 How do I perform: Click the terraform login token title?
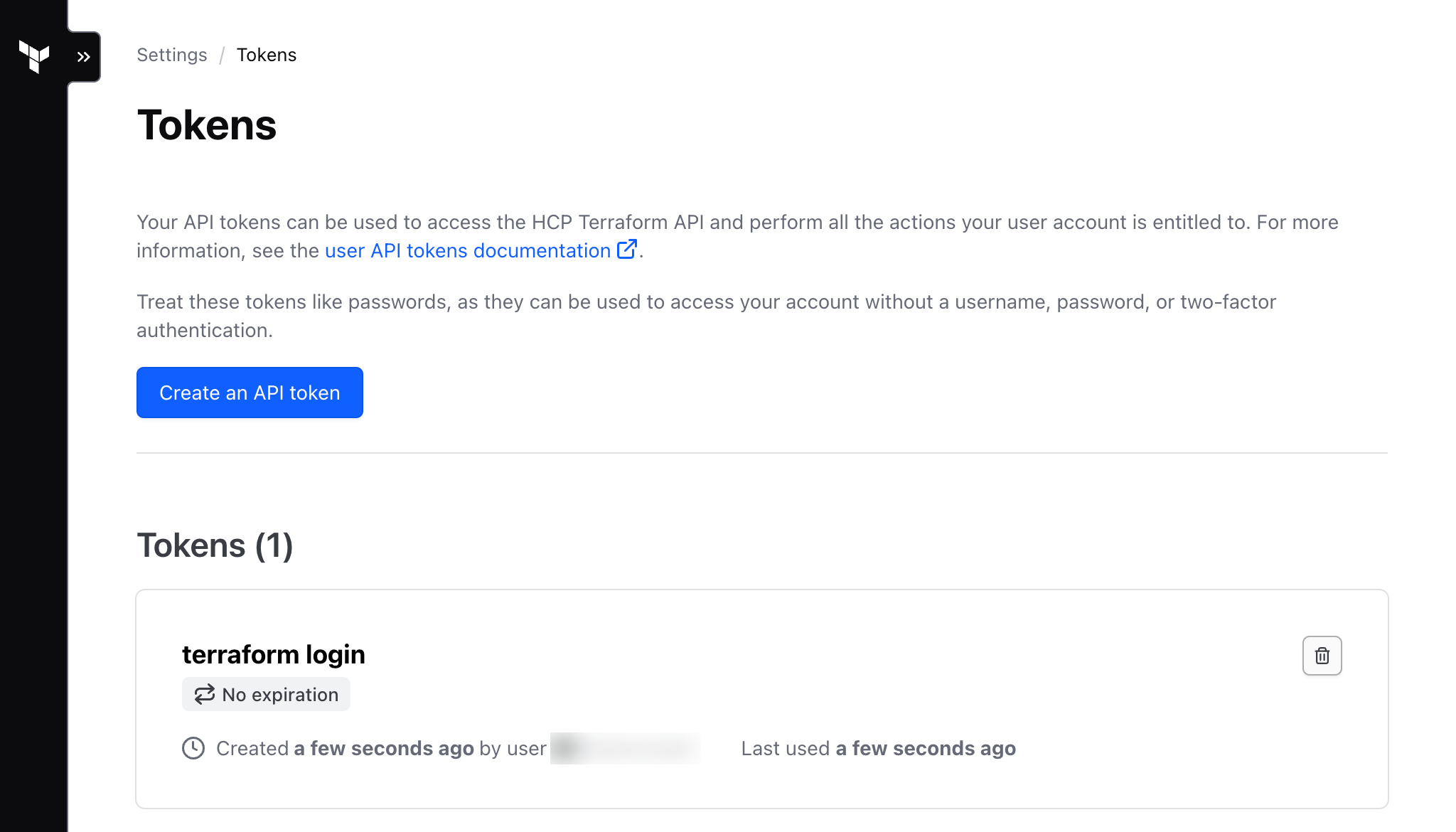coord(273,654)
